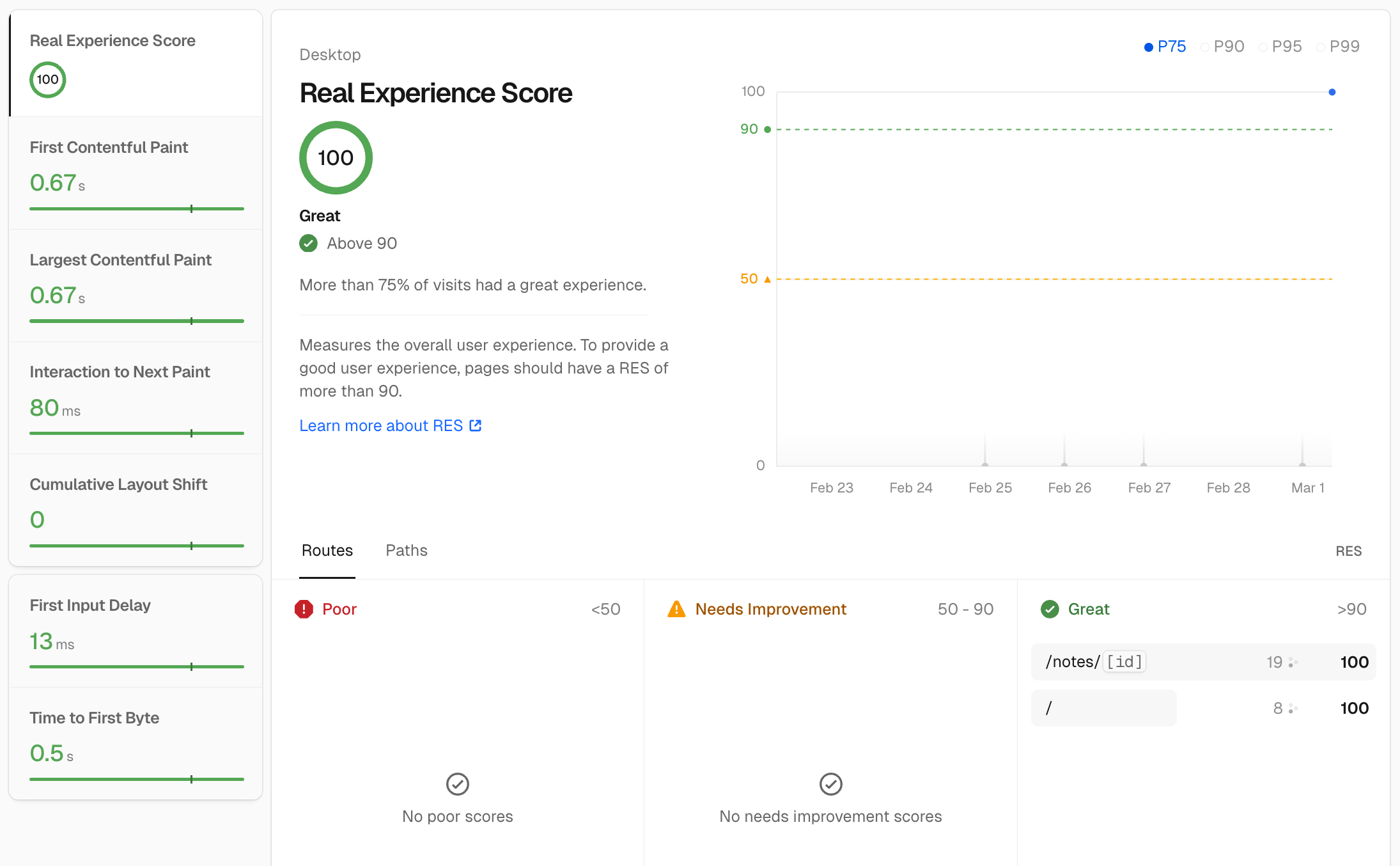
Task: Click the checkmark icon above No poor scores
Action: click(x=457, y=783)
